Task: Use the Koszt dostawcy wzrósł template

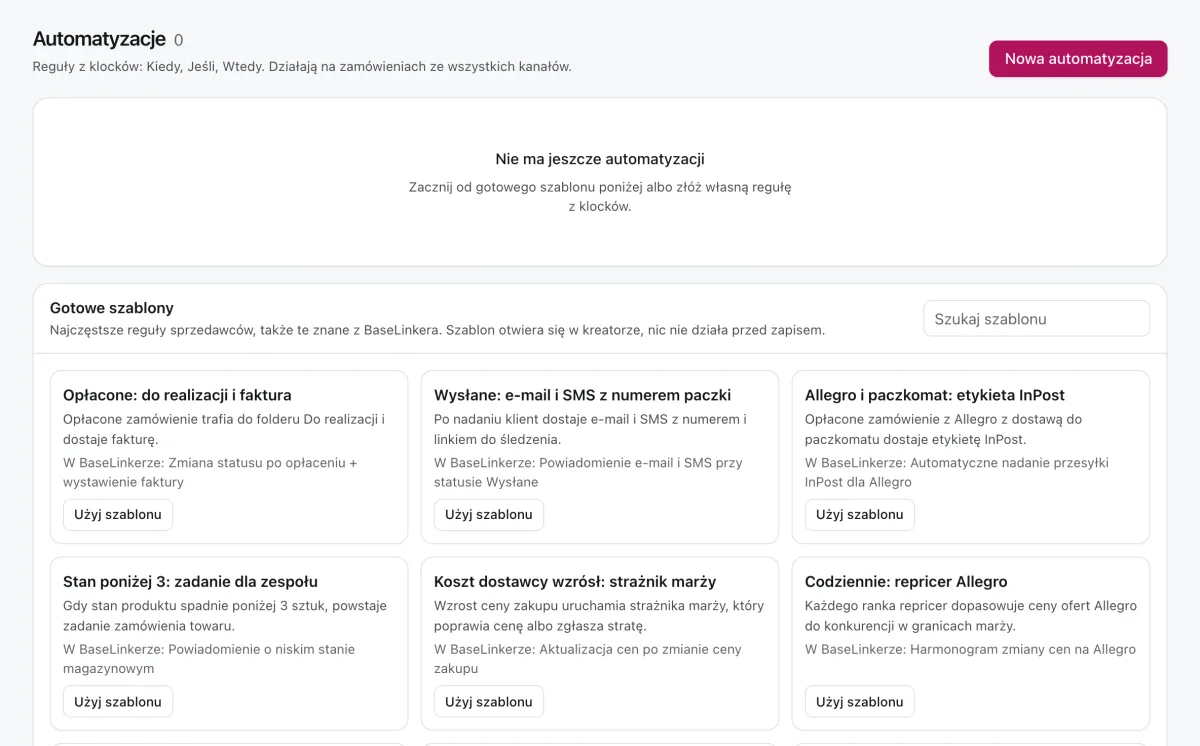Action: coord(489,702)
